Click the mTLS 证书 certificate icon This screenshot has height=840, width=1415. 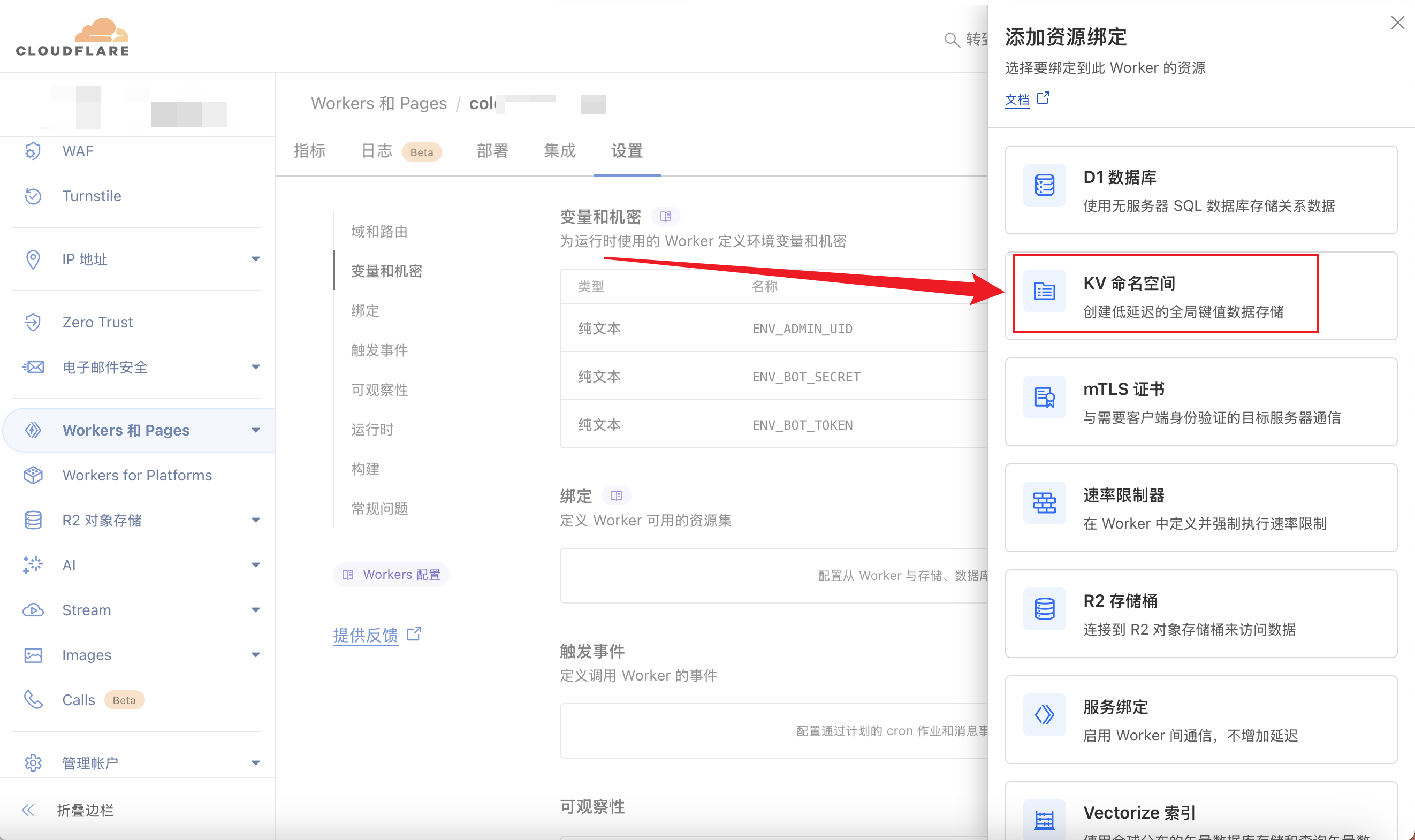[1044, 397]
